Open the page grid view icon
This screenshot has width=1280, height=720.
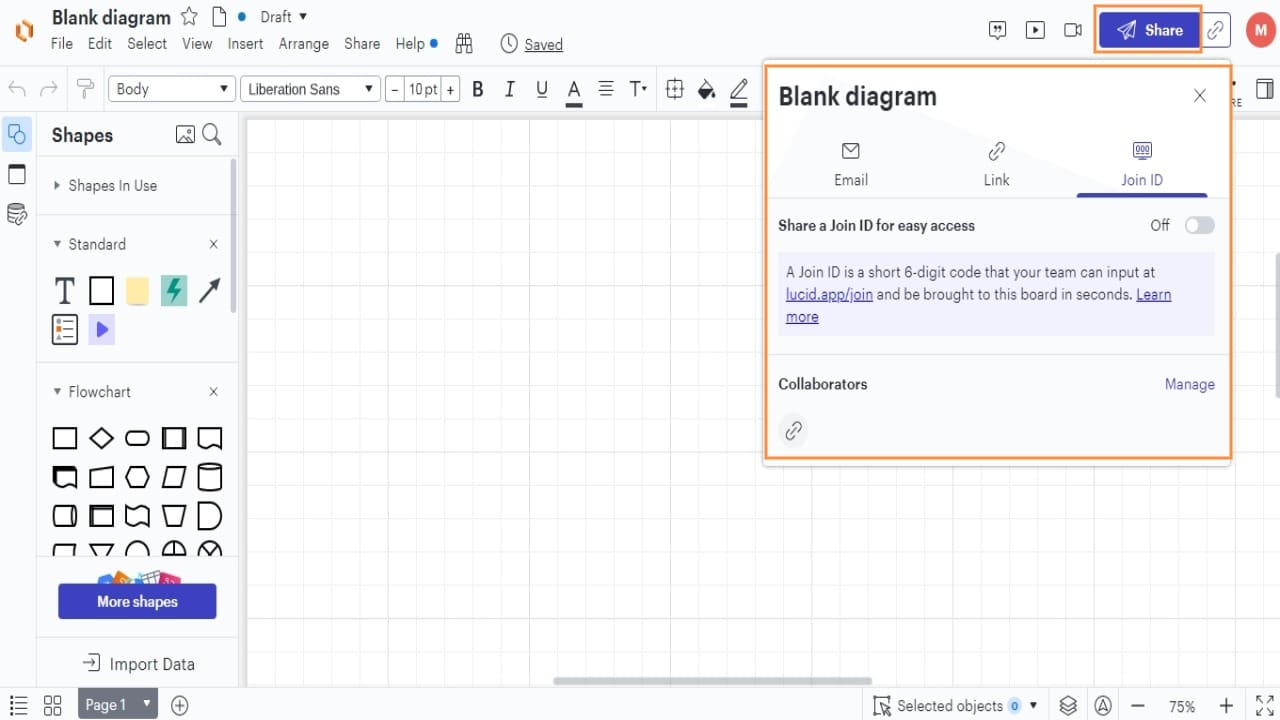tap(52, 705)
